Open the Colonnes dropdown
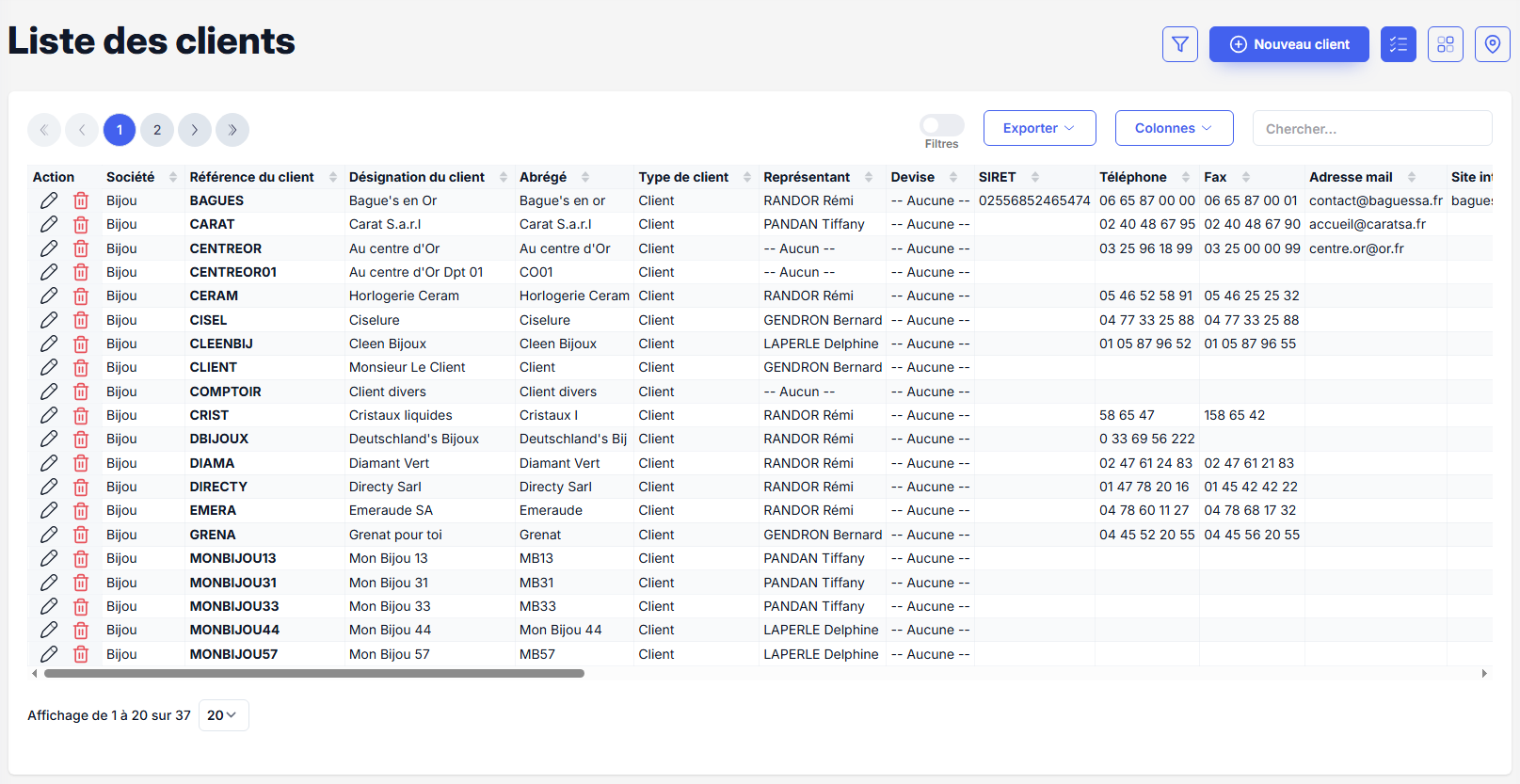This screenshot has height=784, width=1520. (x=1174, y=128)
